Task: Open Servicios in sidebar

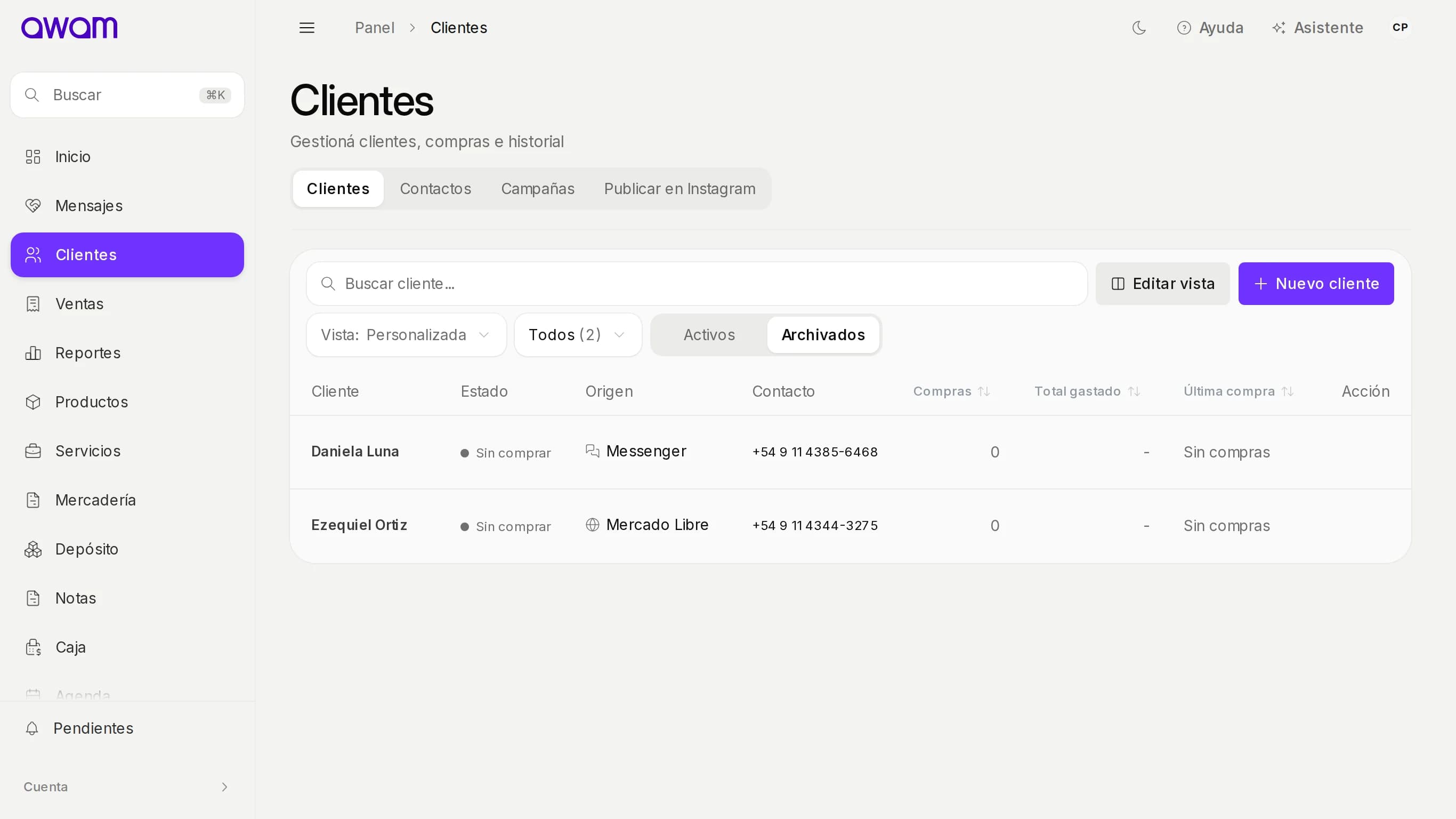Action: coord(127,451)
